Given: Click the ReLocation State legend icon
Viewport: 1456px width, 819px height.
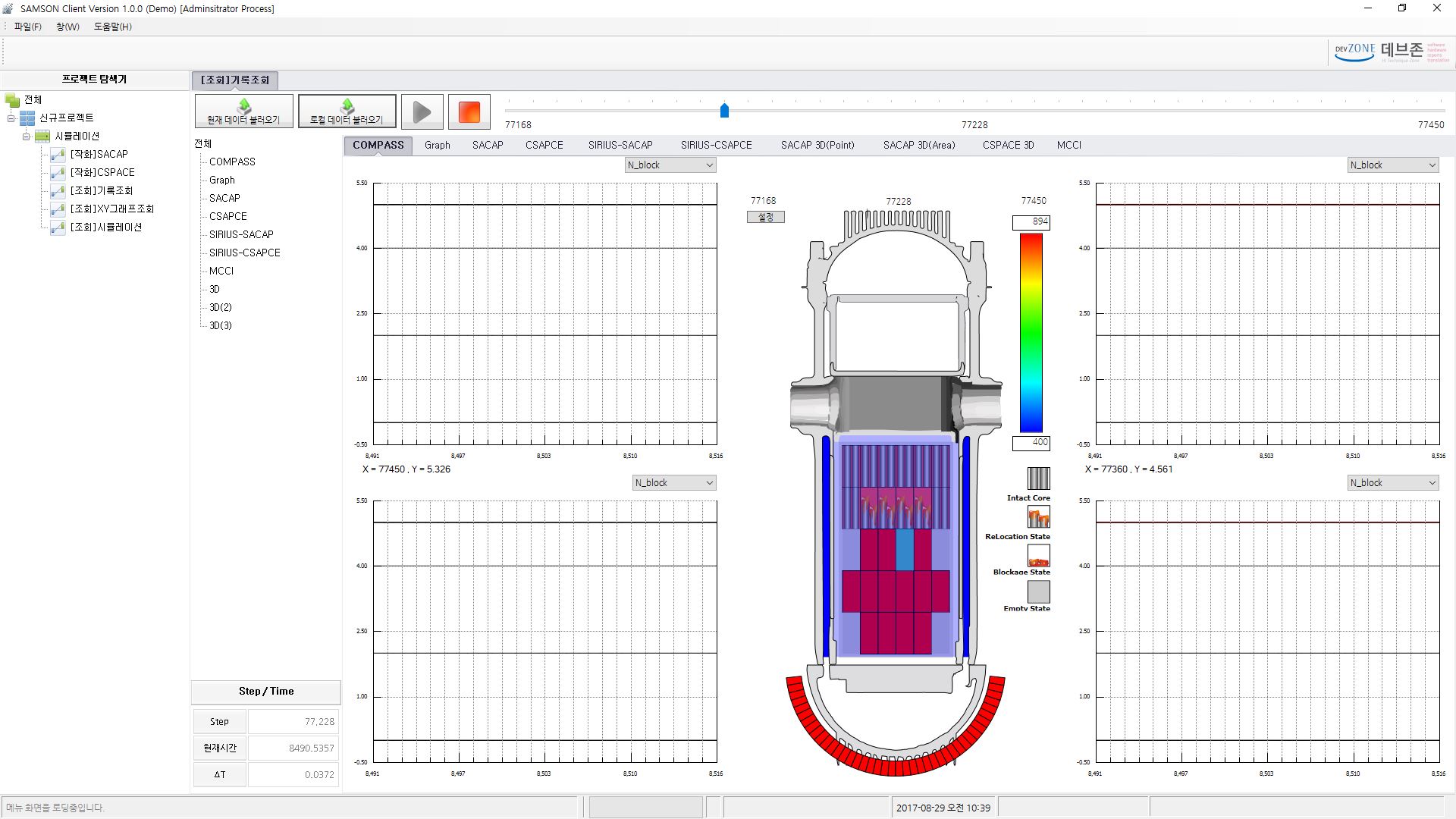Looking at the screenshot, I should pos(1038,517).
